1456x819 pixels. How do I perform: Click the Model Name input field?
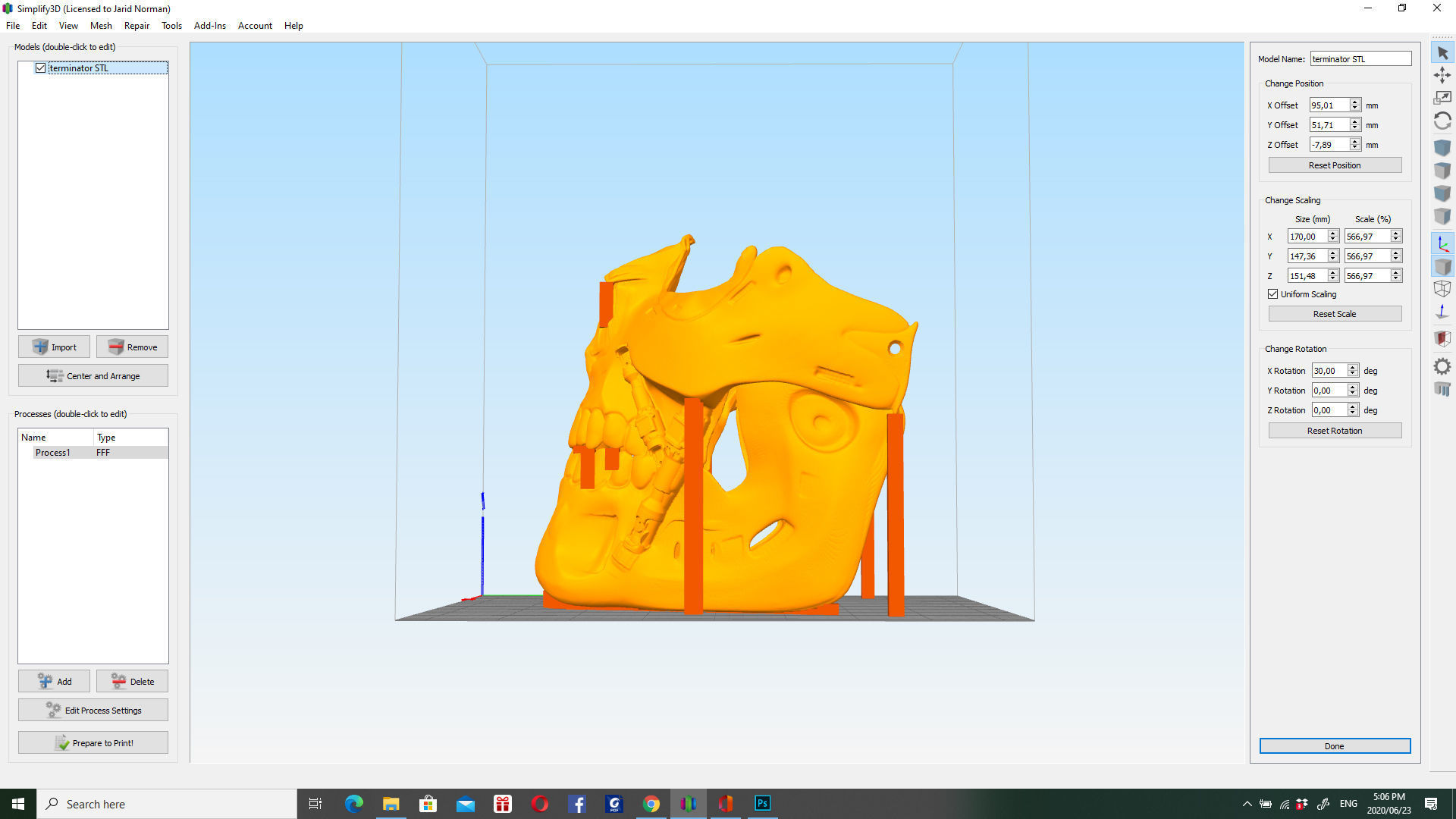coord(1360,59)
